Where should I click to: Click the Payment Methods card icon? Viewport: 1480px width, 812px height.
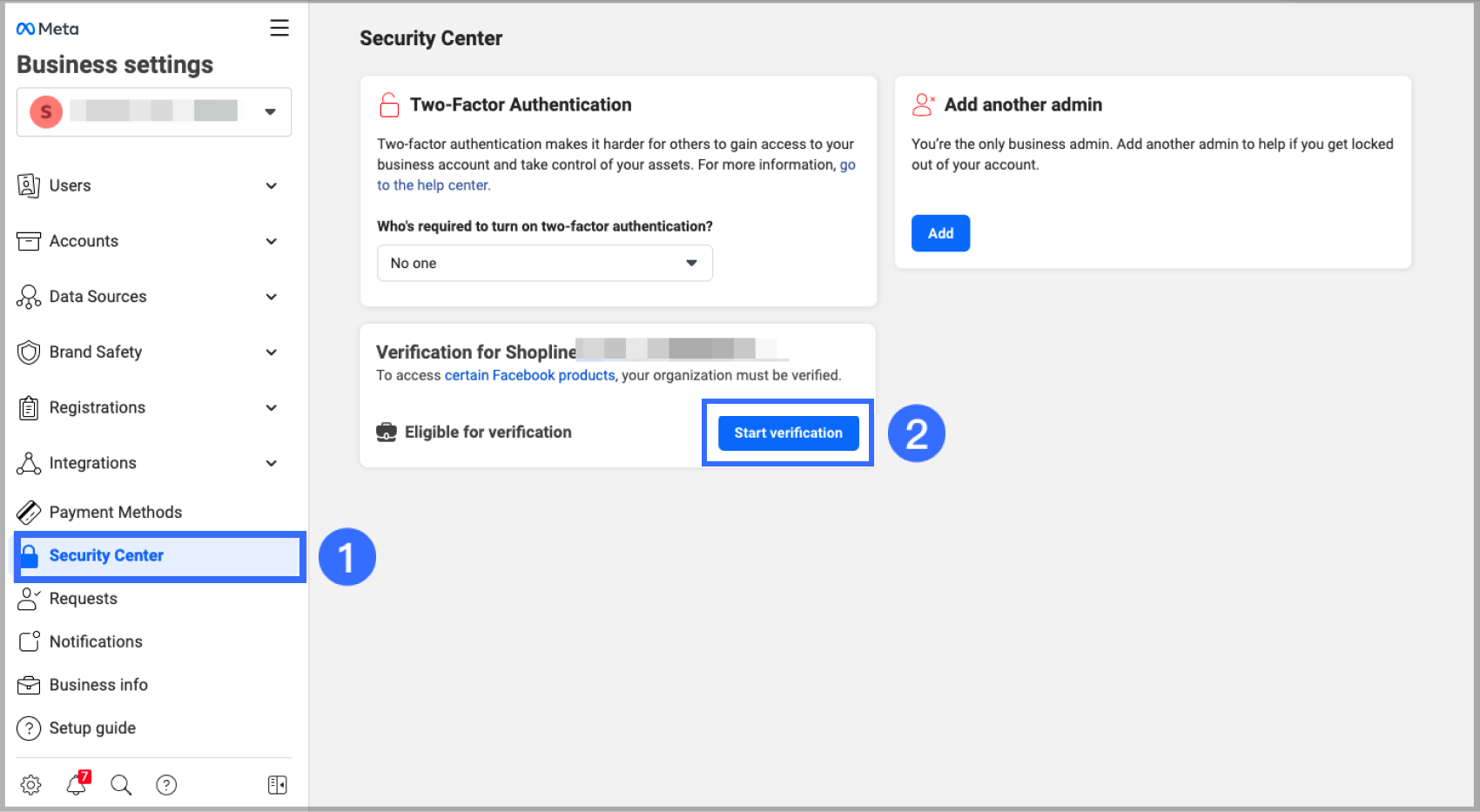pos(29,513)
